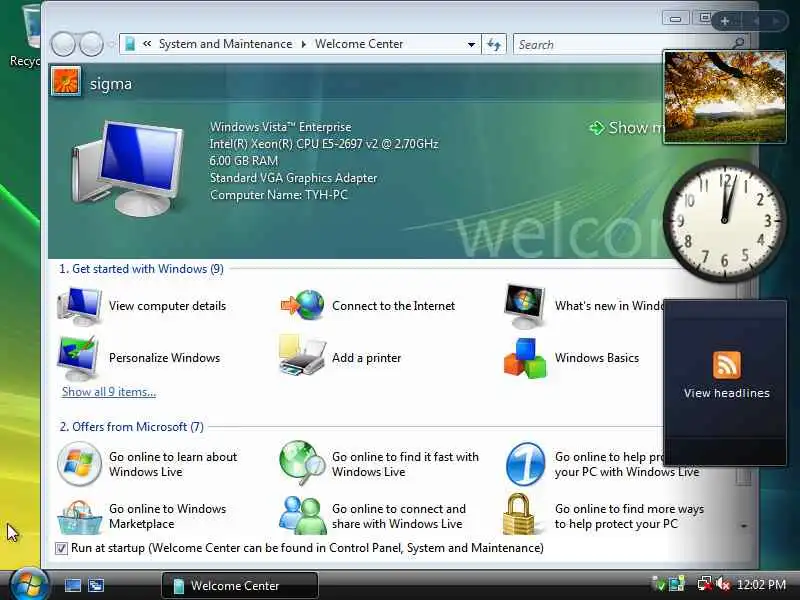The width and height of the screenshot is (800, 600).
Task: Click Go online to learn about Windows Live
Action: [x=173, y=464]
